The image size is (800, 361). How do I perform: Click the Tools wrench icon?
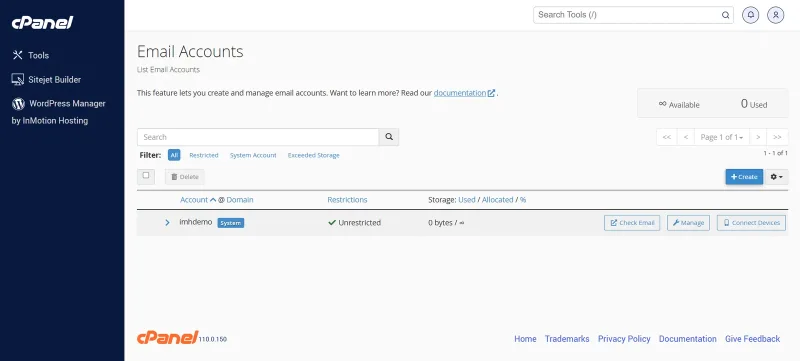[17, 55]
